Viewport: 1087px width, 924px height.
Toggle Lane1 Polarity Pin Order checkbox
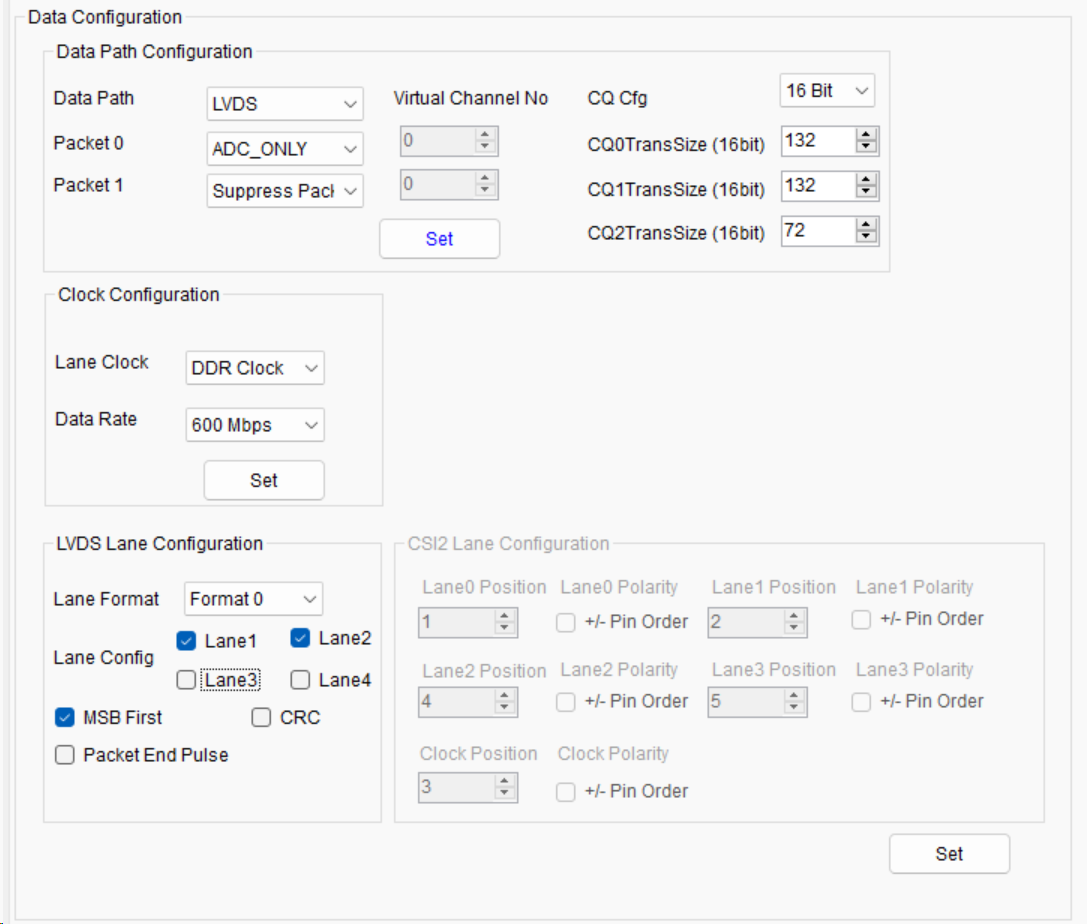click(861, 619)
